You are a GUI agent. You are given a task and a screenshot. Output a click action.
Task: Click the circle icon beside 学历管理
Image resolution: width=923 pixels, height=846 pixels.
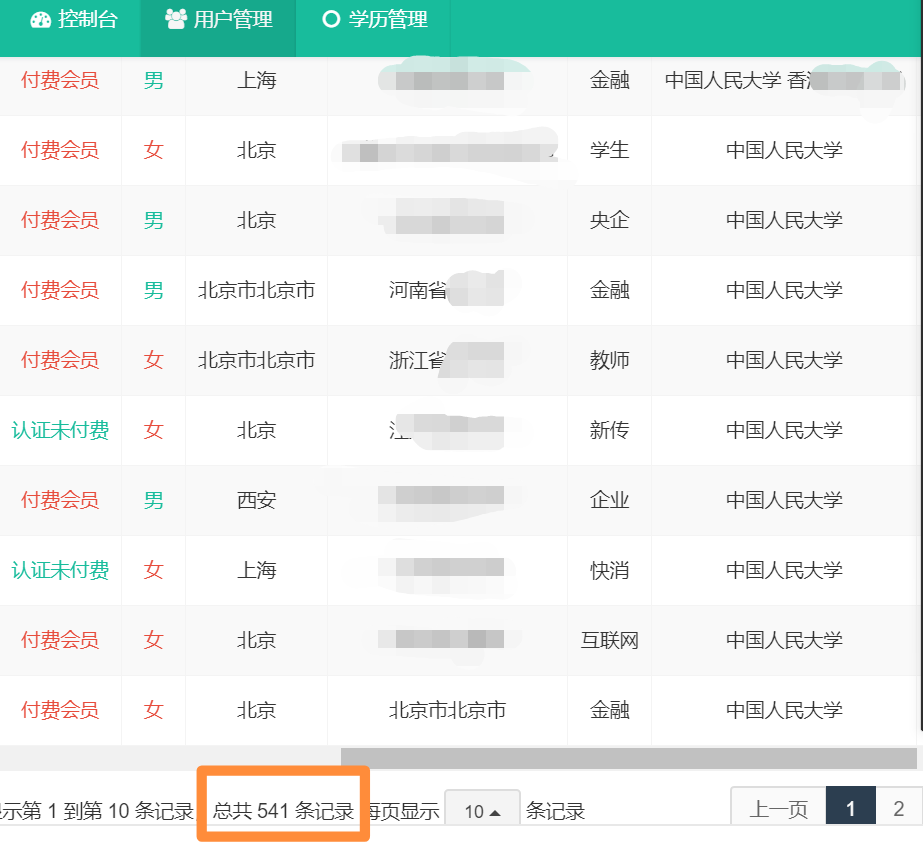[331, 19]
